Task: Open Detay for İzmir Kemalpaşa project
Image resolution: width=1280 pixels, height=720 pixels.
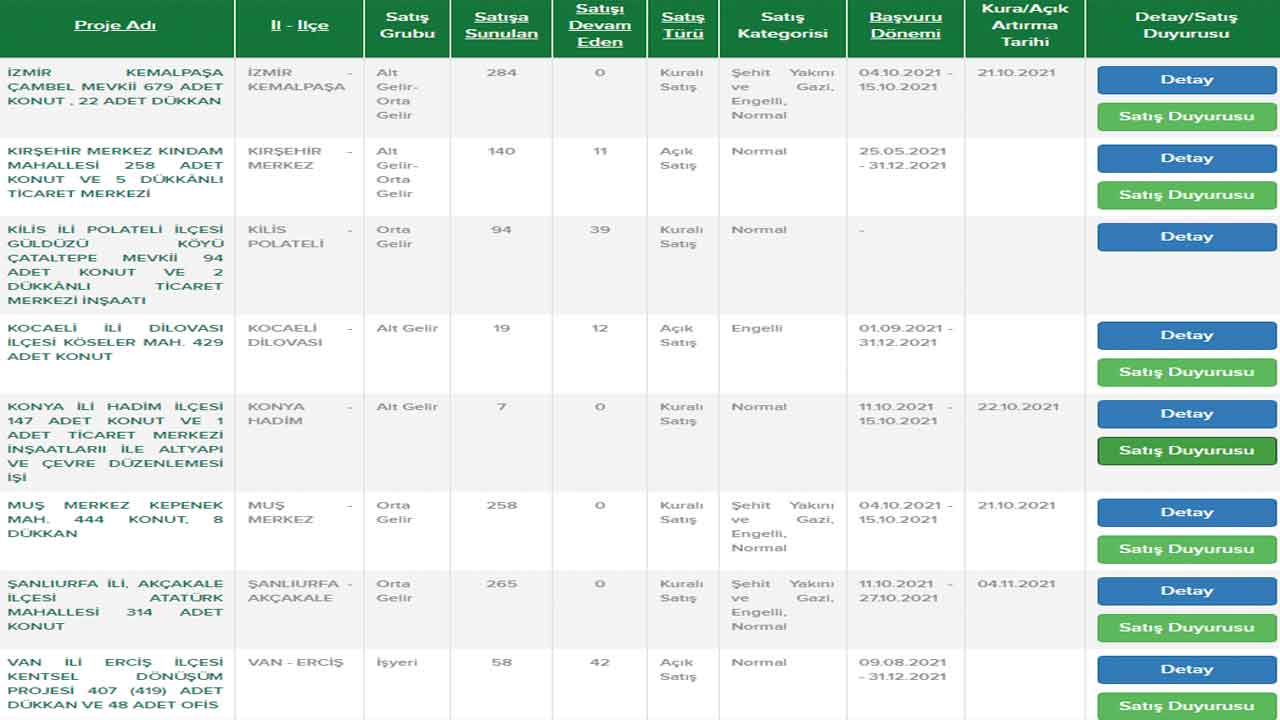Action: [1187, 80]
